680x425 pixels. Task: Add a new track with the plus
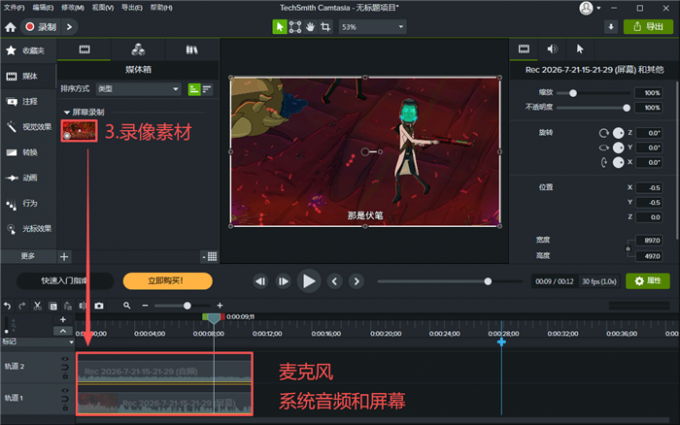point(63,320)
